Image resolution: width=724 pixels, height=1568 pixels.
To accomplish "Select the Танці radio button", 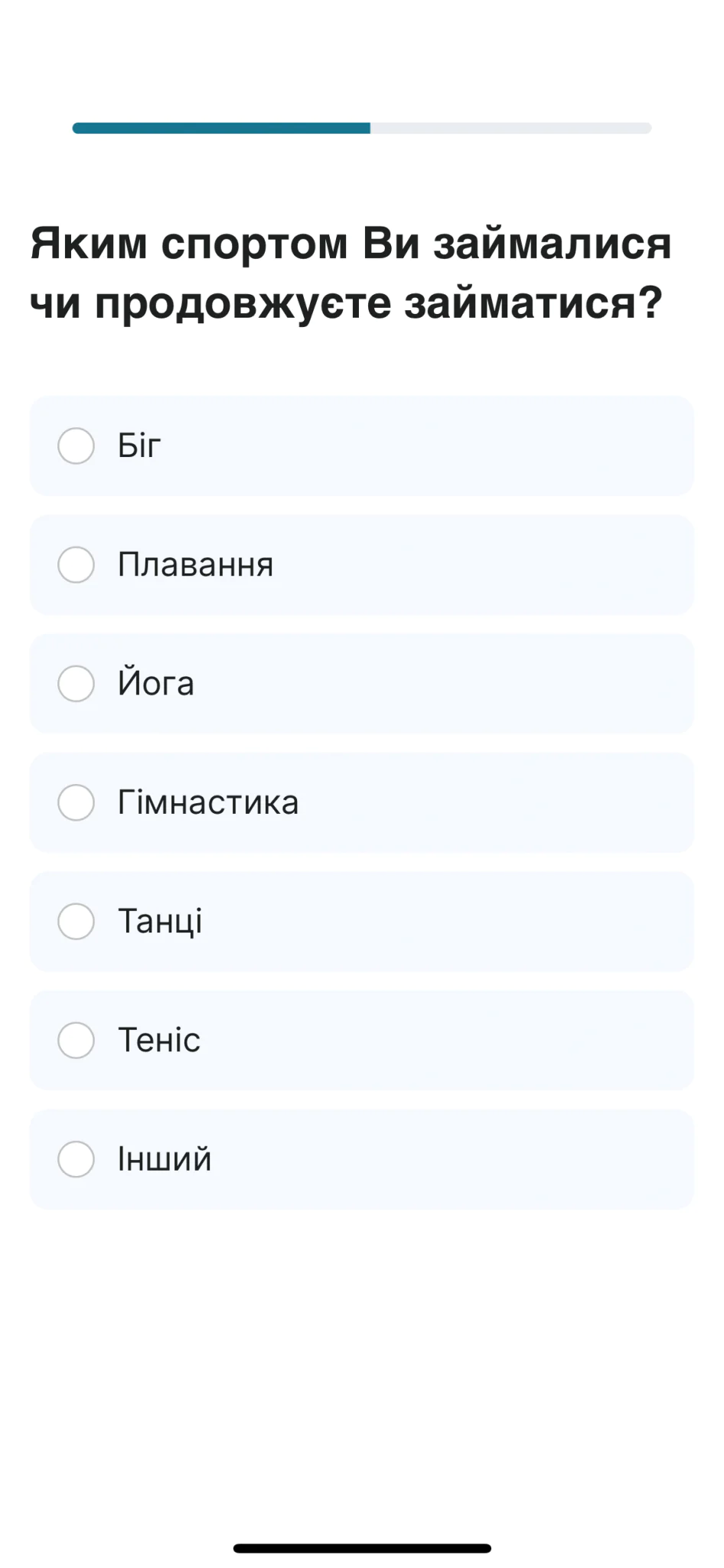I will [x=76, y=921].
